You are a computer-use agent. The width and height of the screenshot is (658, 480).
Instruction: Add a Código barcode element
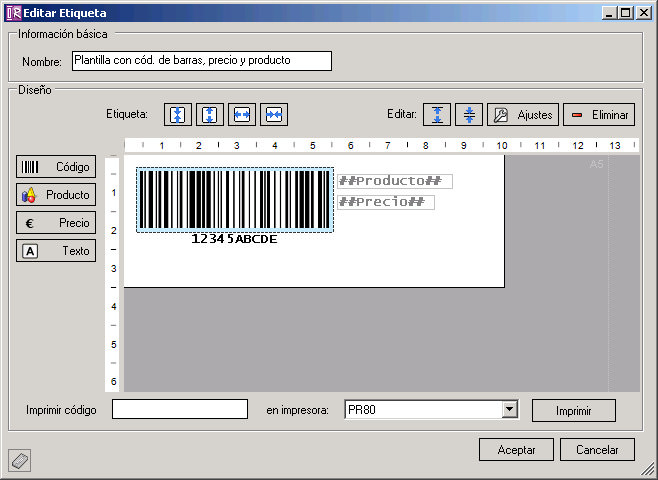[x=56, y=167]
